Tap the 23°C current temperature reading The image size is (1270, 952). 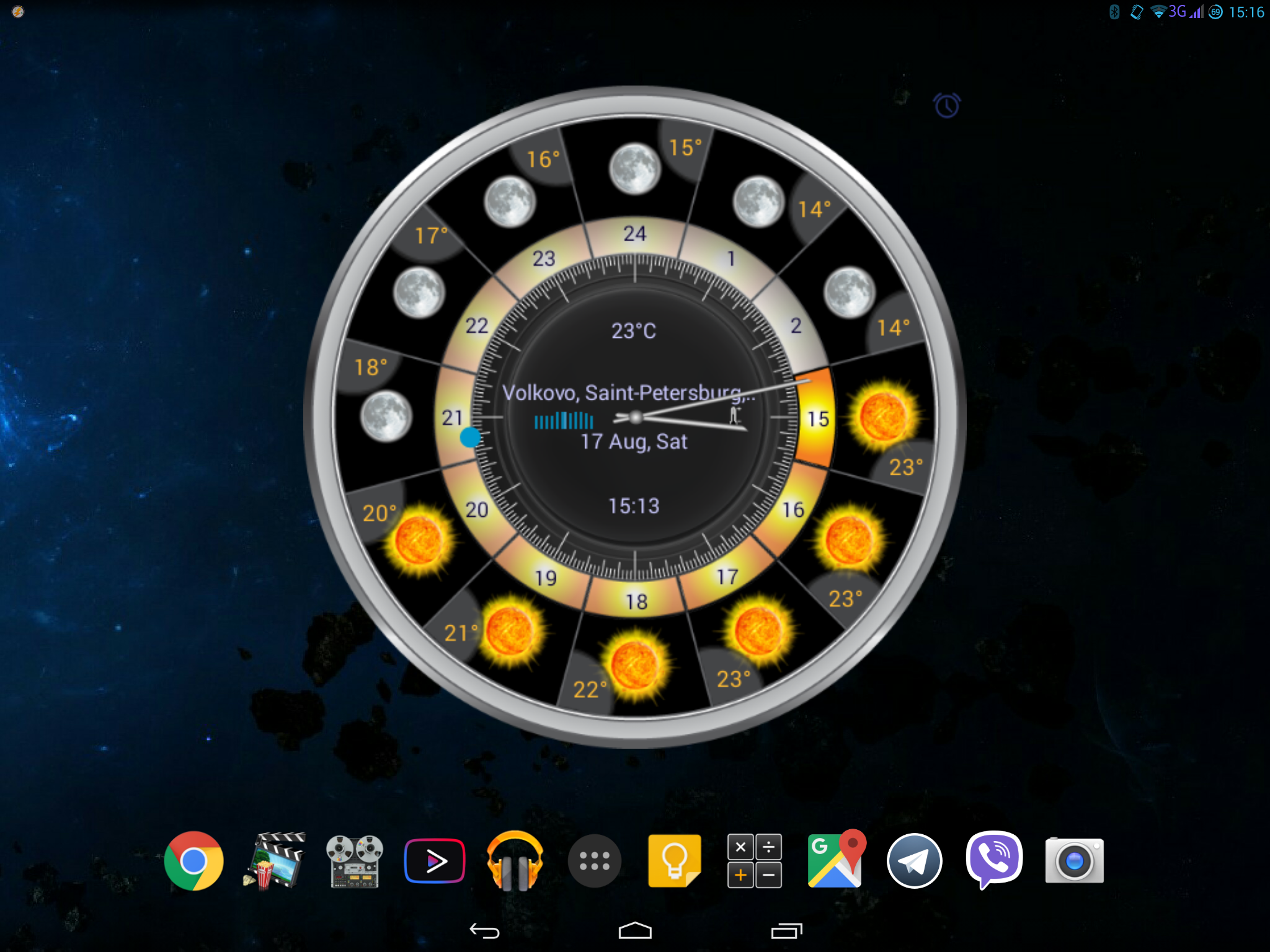(x=634, y=331)
